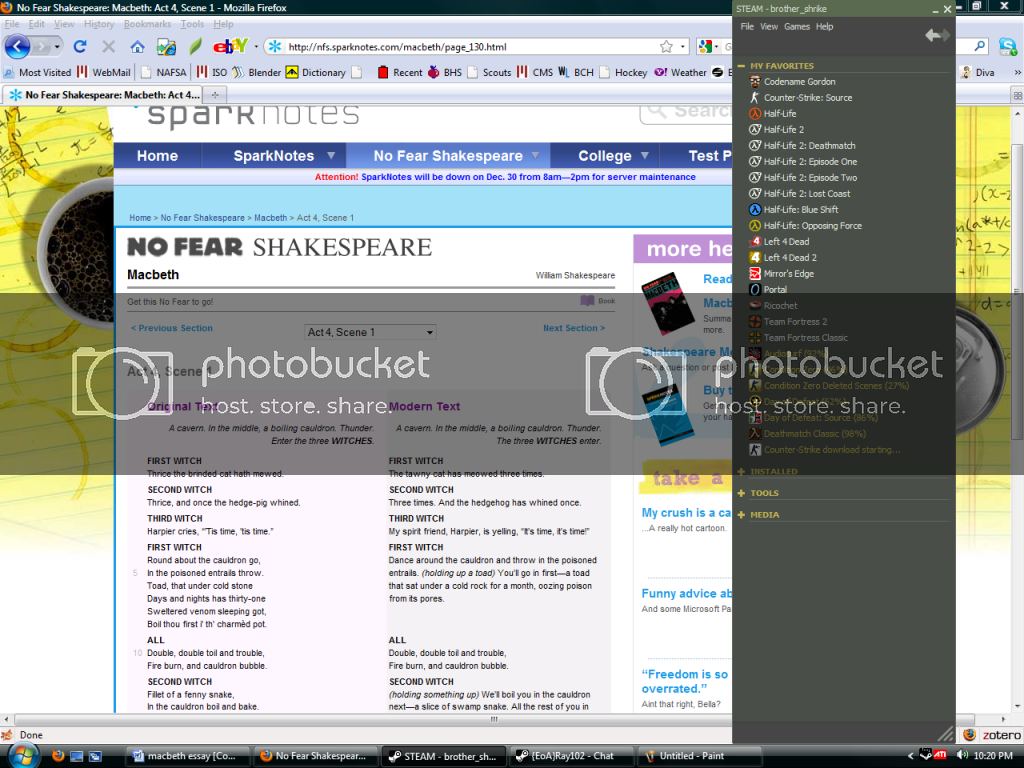The height and width of the screenshot is (768, 1024).
Task: Open a new tab with the plus button
Action: click(x=215, y=95)
